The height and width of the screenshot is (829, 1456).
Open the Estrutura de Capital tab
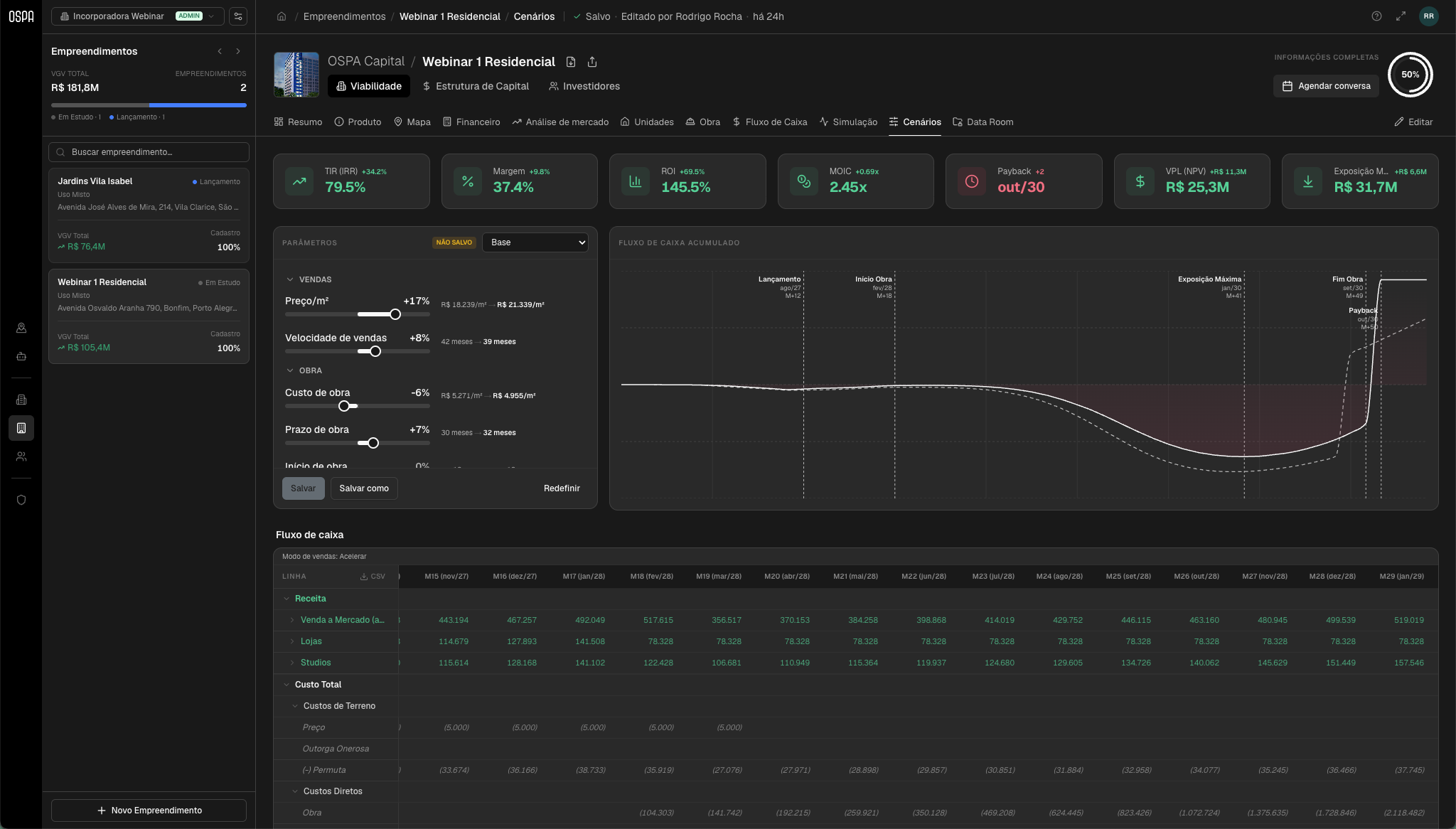[x=475, y=86]
